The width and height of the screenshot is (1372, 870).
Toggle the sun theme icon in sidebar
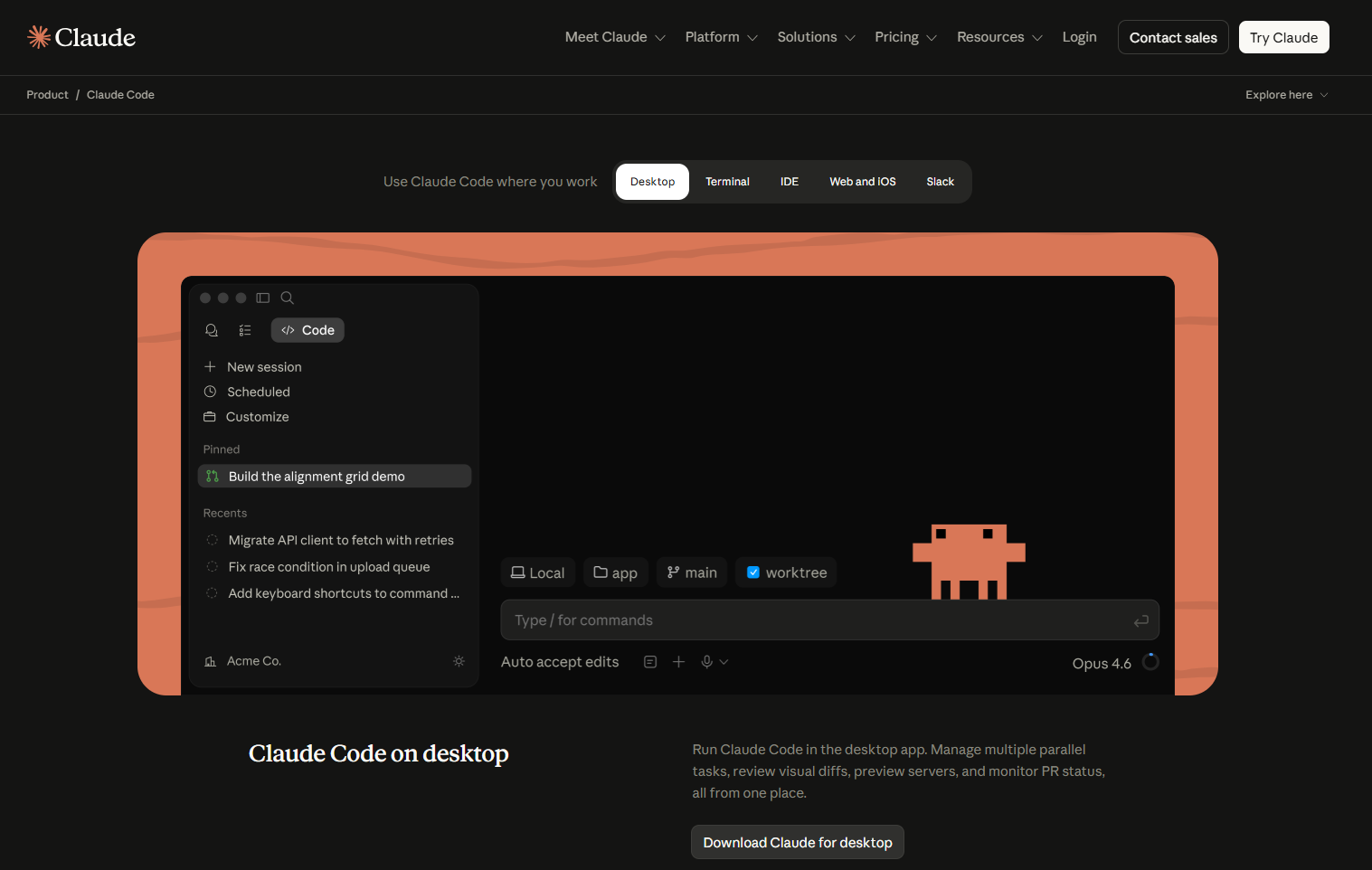459,661
